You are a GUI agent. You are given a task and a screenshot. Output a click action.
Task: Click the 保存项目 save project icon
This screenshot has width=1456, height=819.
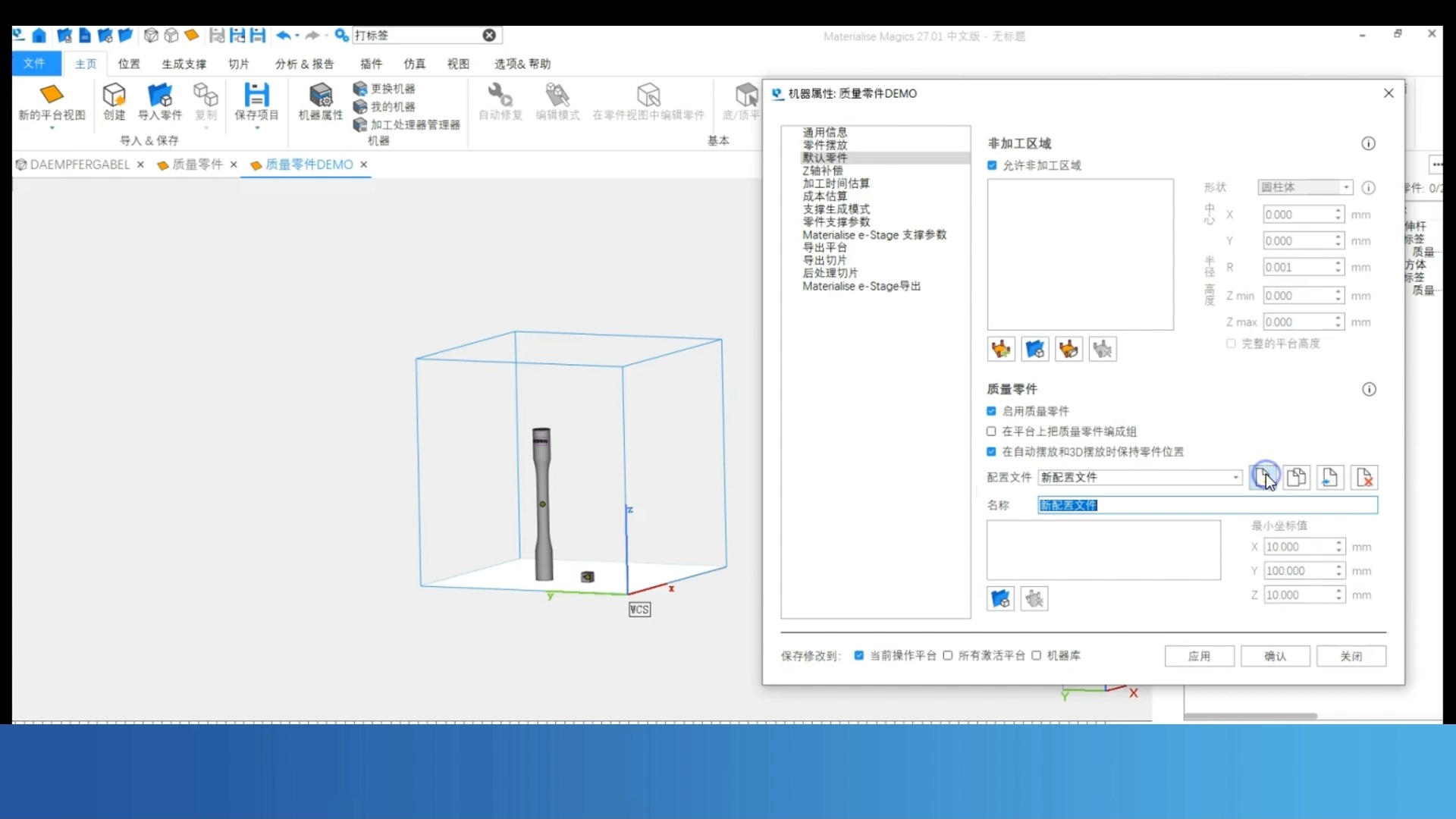click(x=256, y=95)
